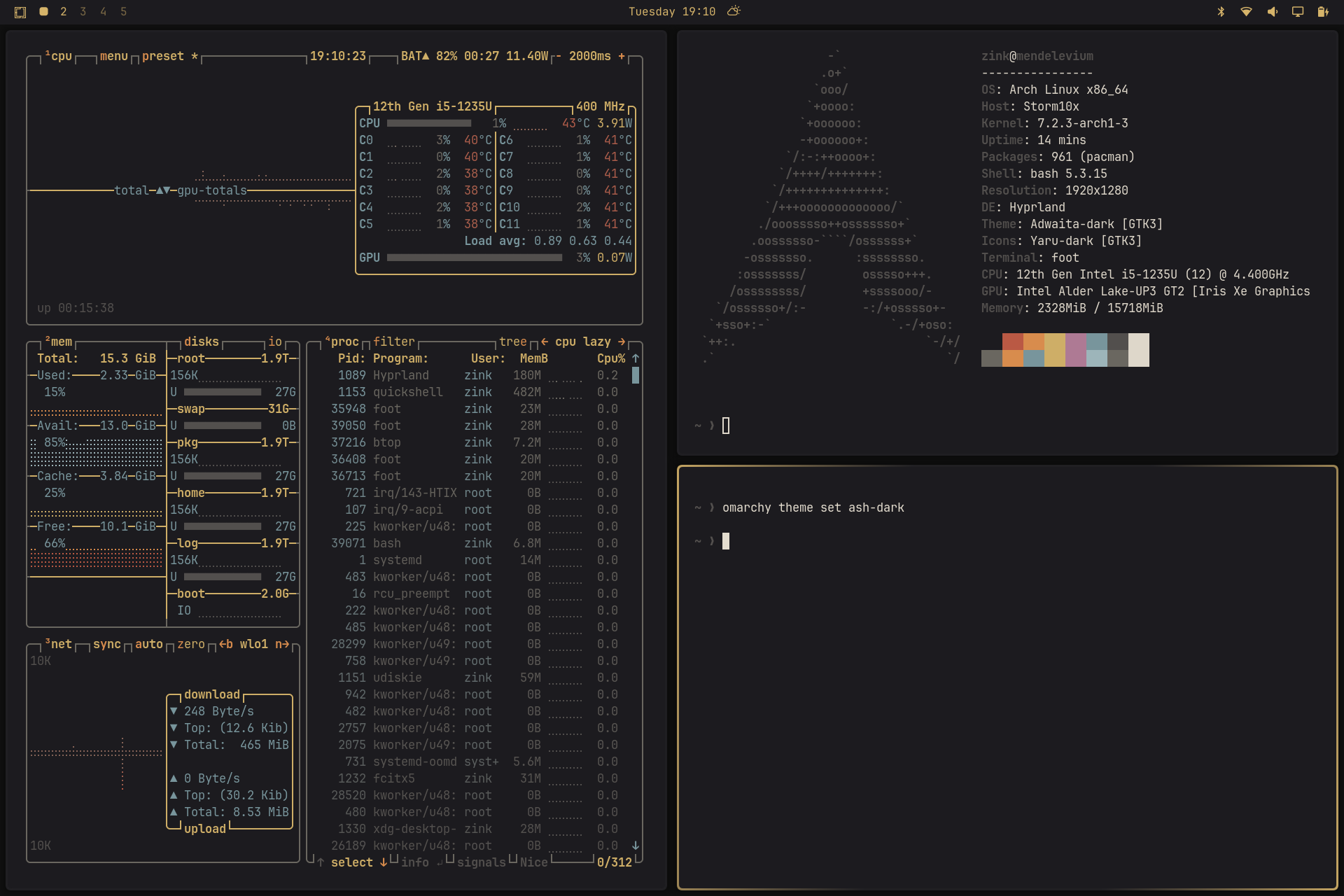Click the white swatch in neofetch palette

(x=1139, y=350)
